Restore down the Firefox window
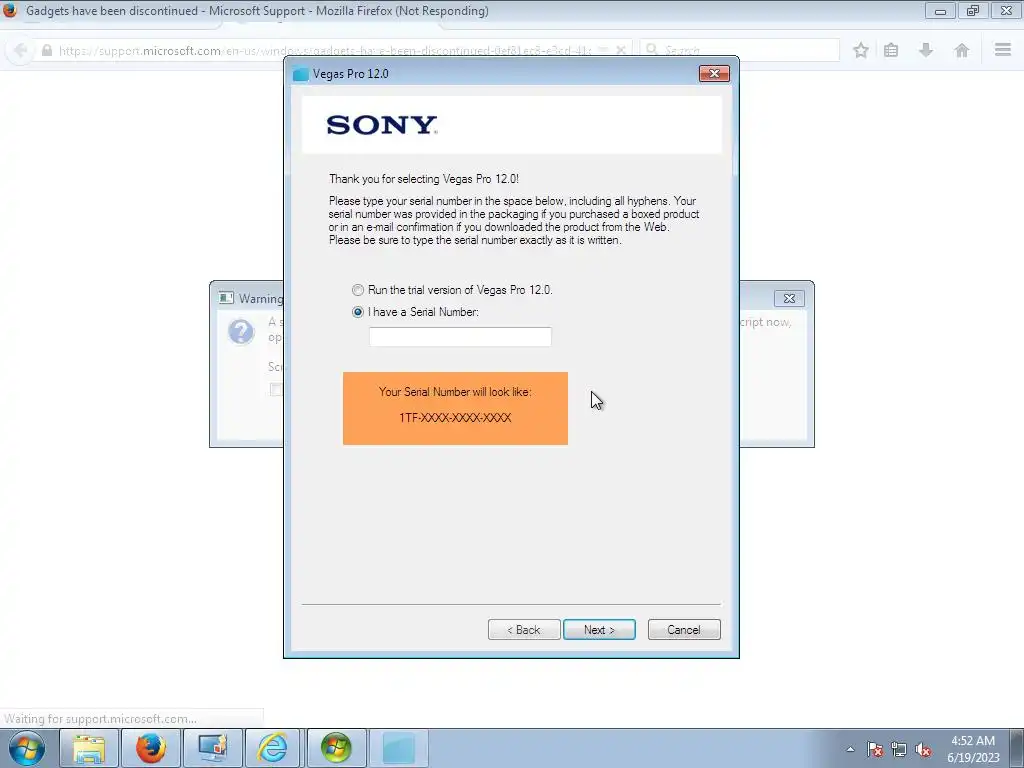The height and width of the screenshot is (768, 1024). 973,10
